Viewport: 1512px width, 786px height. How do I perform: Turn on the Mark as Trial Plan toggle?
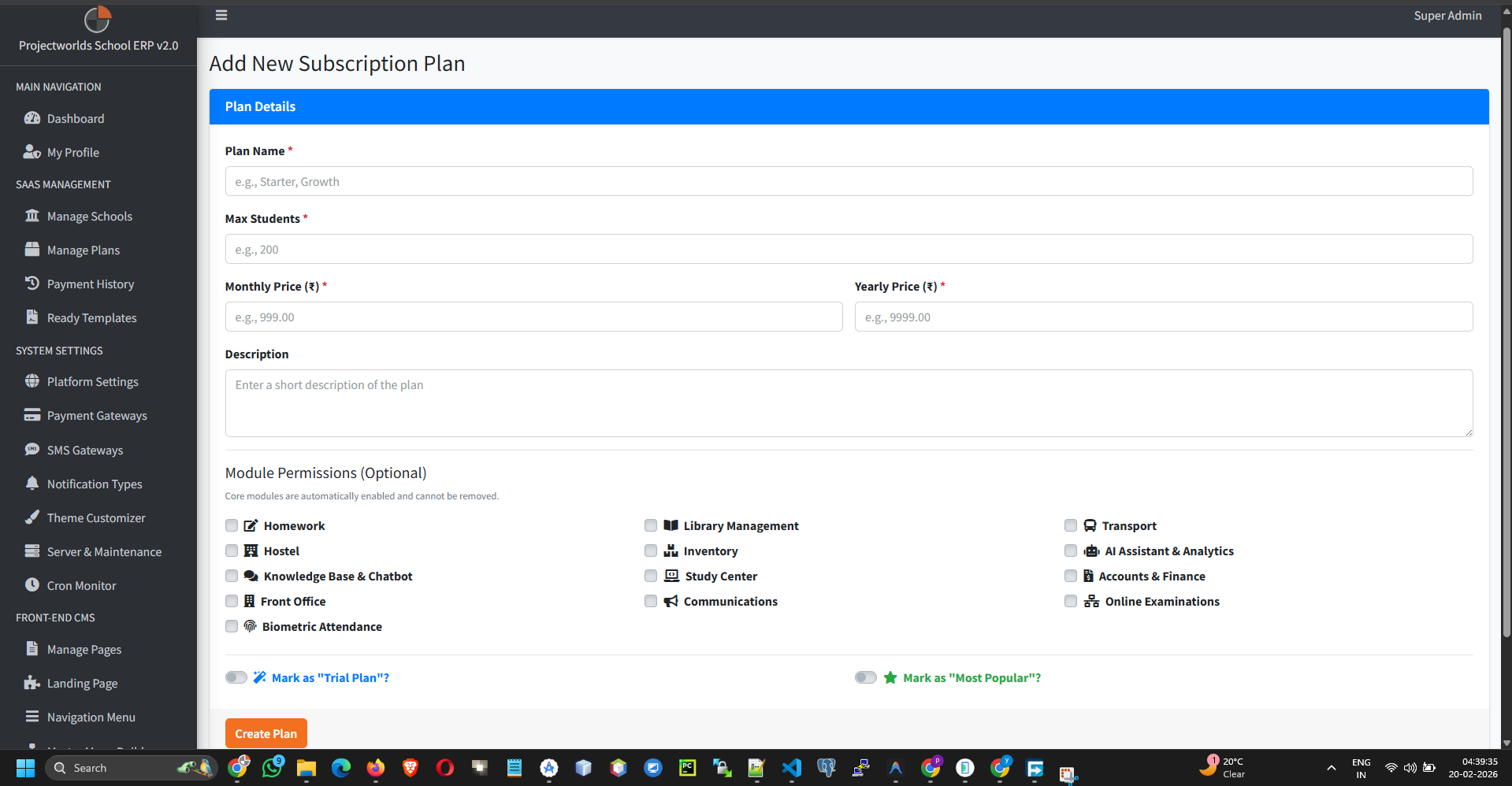[x=235, y=677]
